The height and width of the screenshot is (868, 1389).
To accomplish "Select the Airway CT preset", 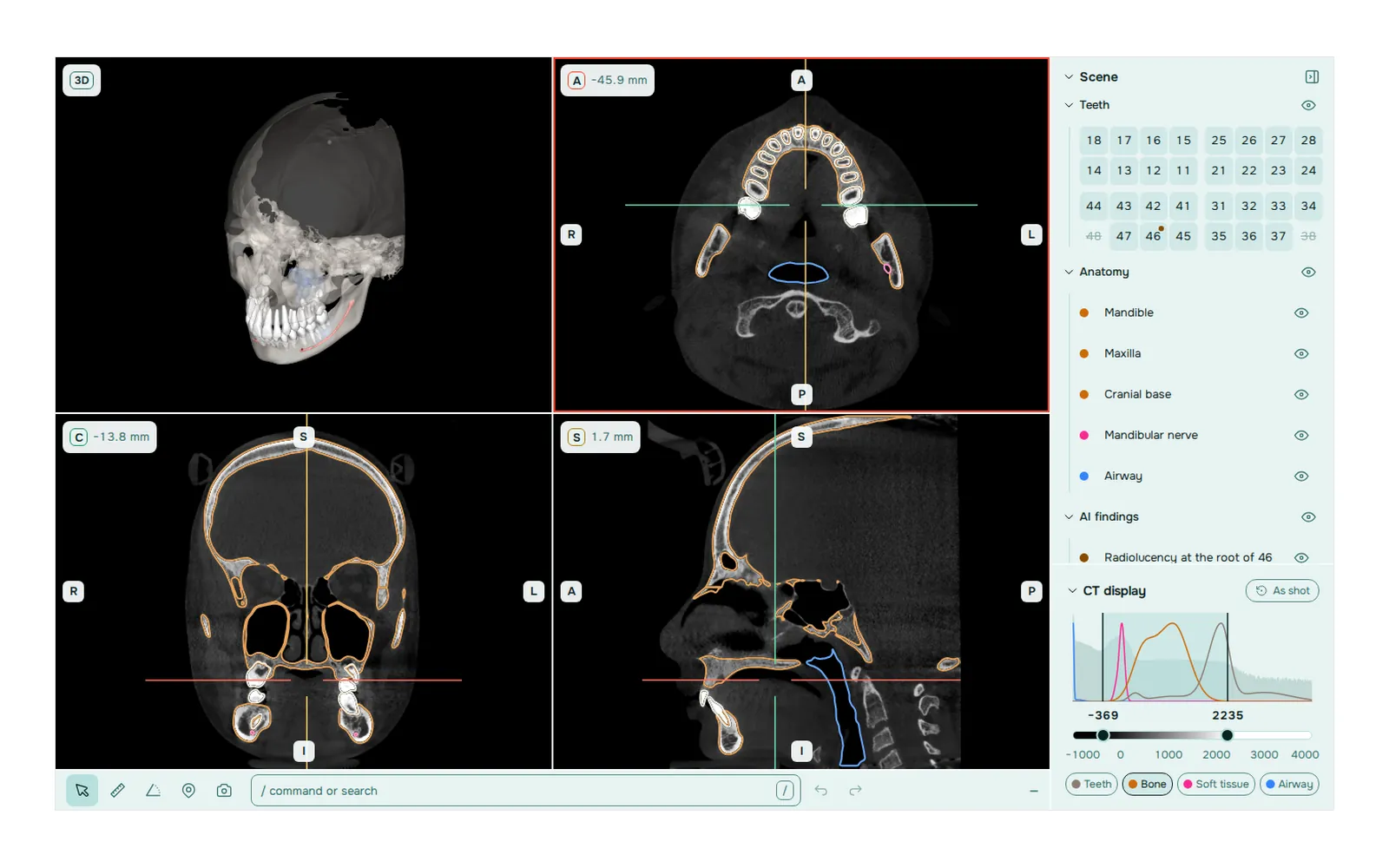I will tap(1289, 785).
